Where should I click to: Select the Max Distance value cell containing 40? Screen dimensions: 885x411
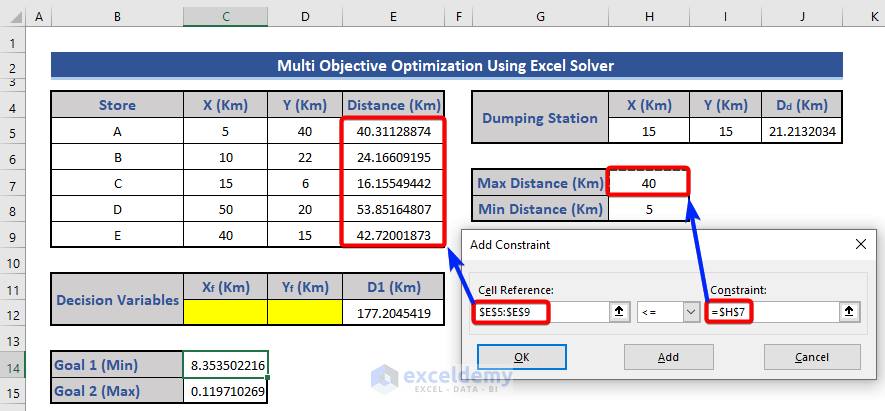coord(647,183)
